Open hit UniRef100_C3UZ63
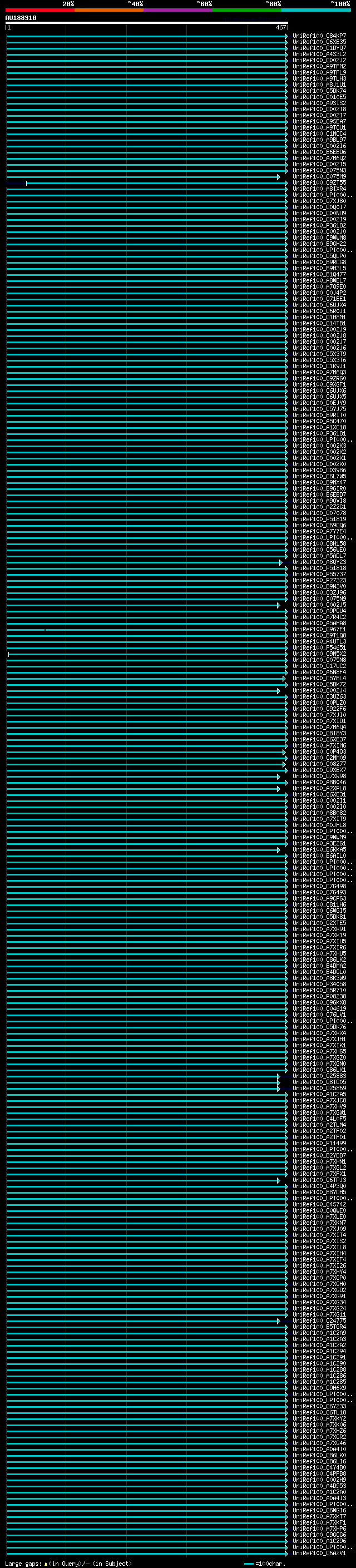 [x=319, y=696]
